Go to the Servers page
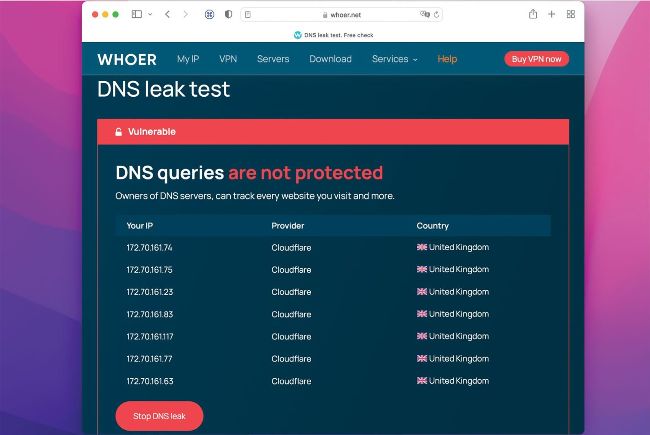 pyautogui.click(x=273, y=59)
